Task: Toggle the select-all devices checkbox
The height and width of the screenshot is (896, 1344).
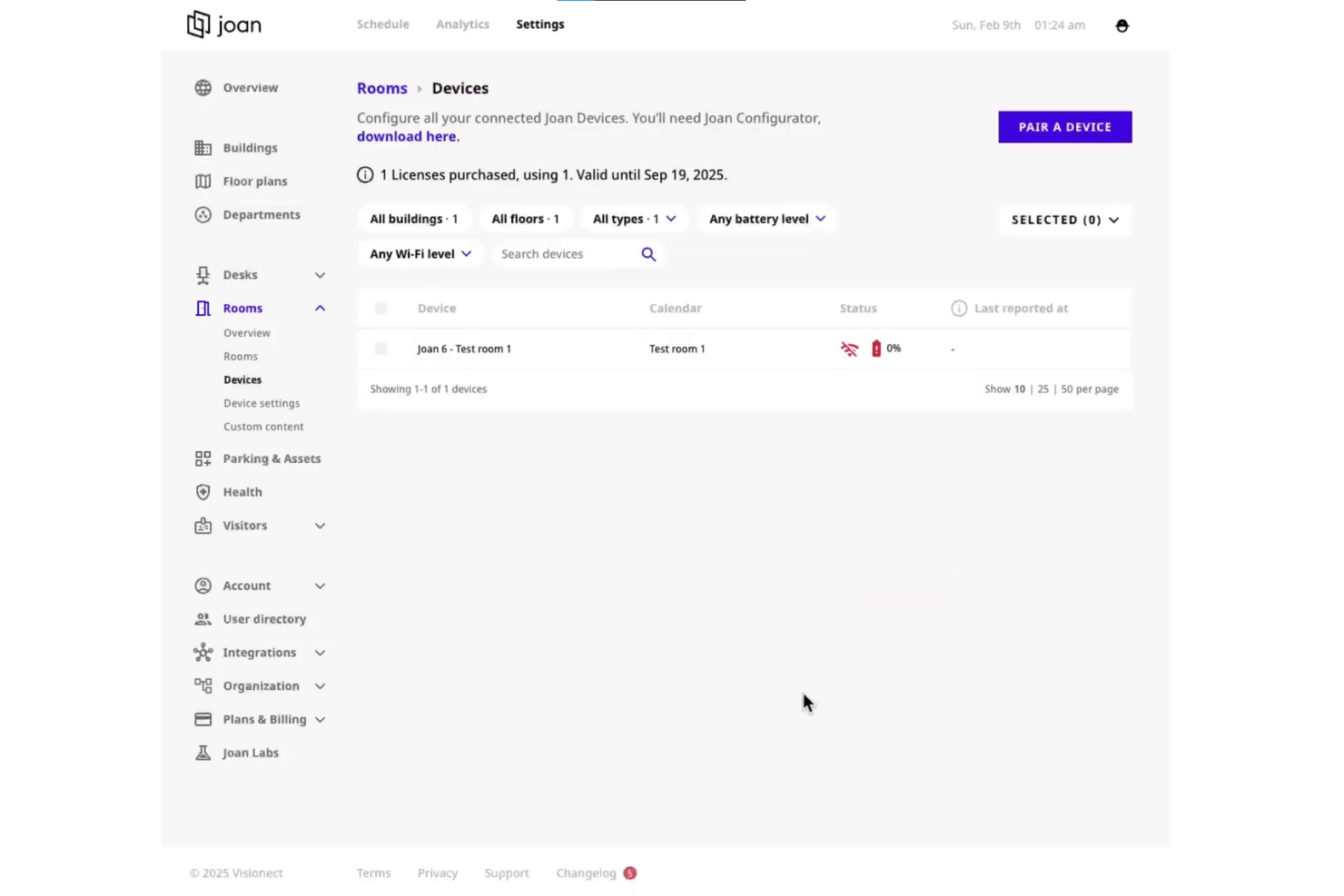Action: pos(381,309)
